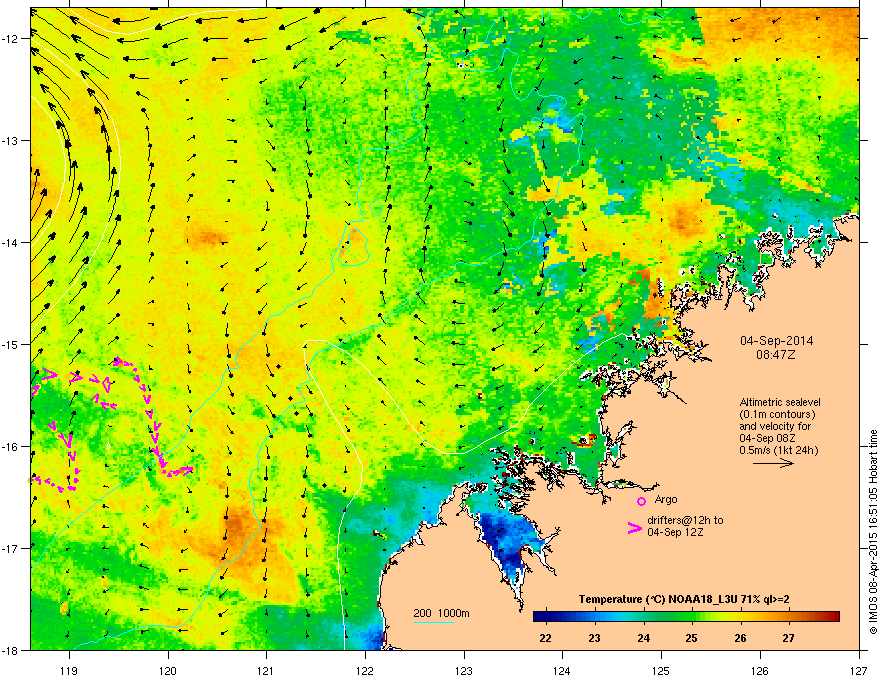The image size is (880, 680).
Task: Click latitude axis label -14
Action: click(x=10, y=242)
